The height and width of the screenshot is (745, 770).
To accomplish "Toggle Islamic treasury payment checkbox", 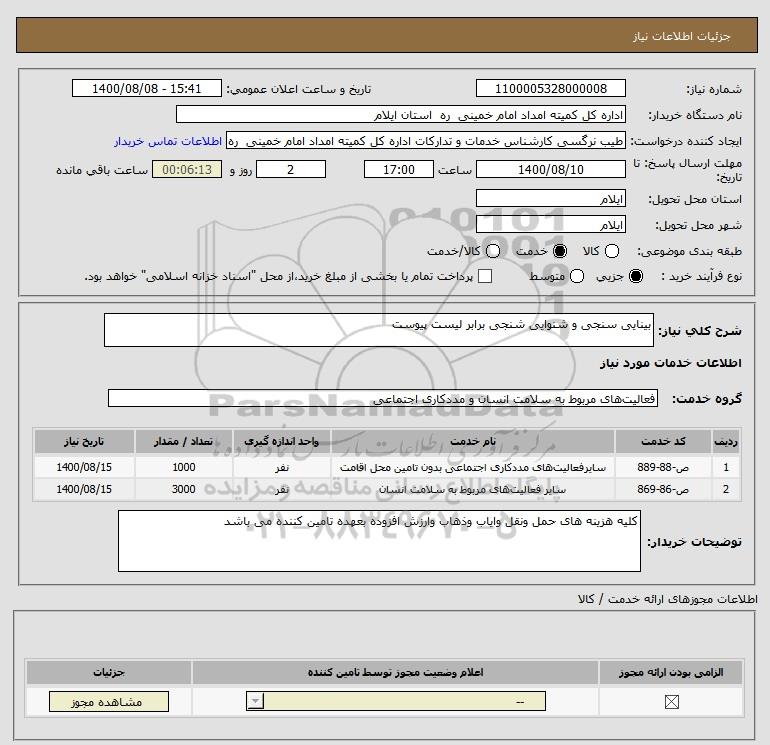I will (x=485, y=276).
